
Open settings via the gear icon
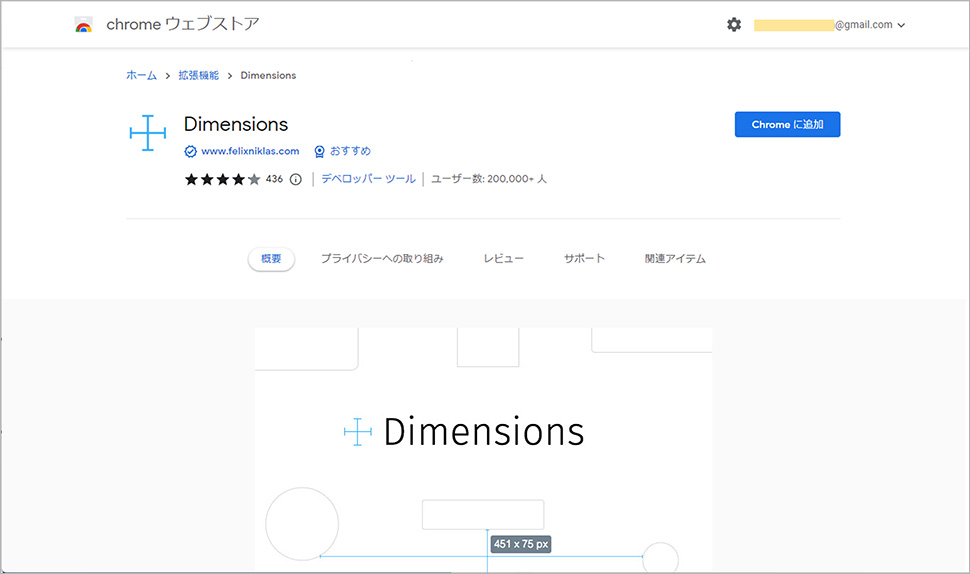pos(734,25)
